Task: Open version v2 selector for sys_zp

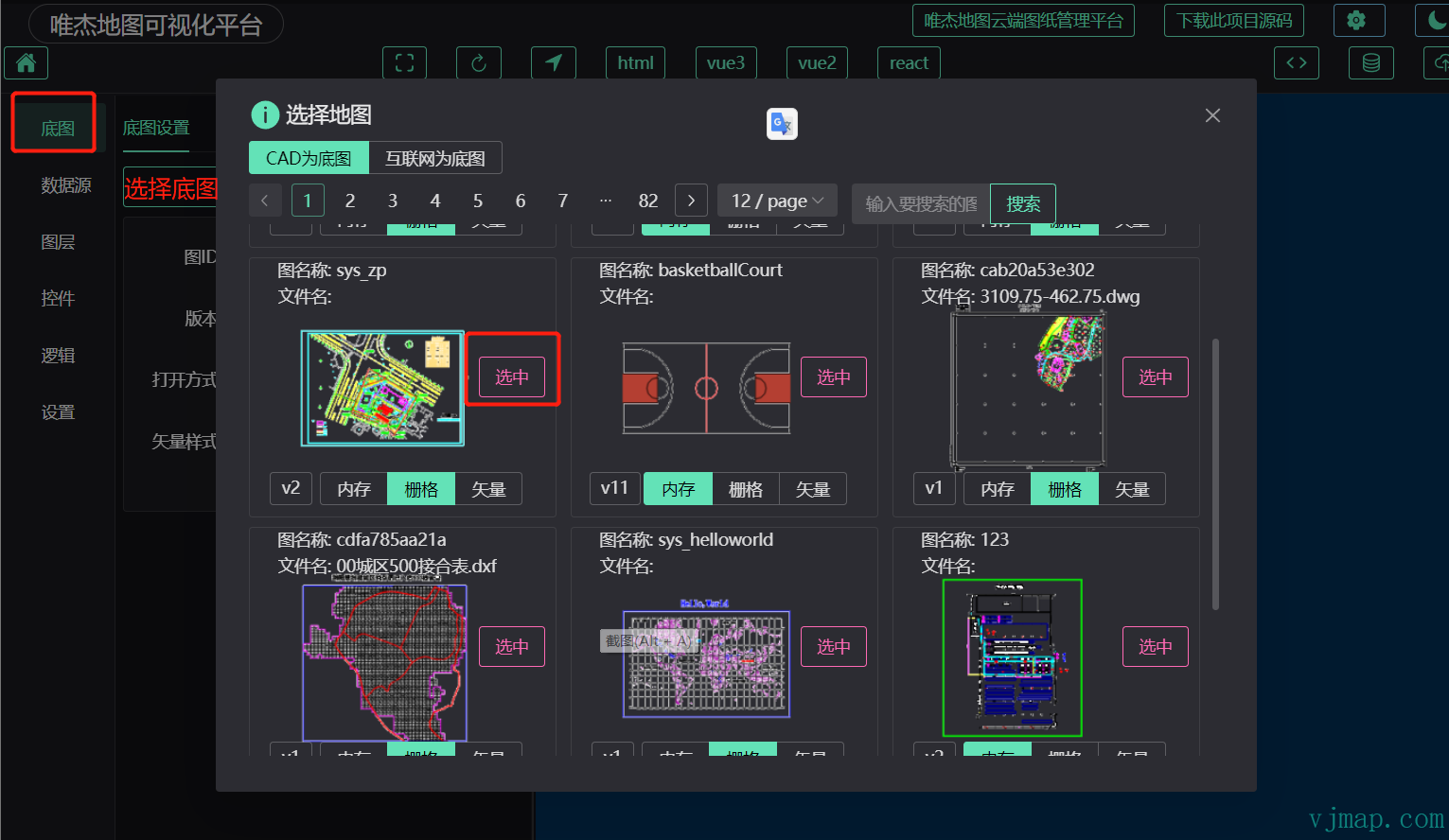Action: click(291, 488)
